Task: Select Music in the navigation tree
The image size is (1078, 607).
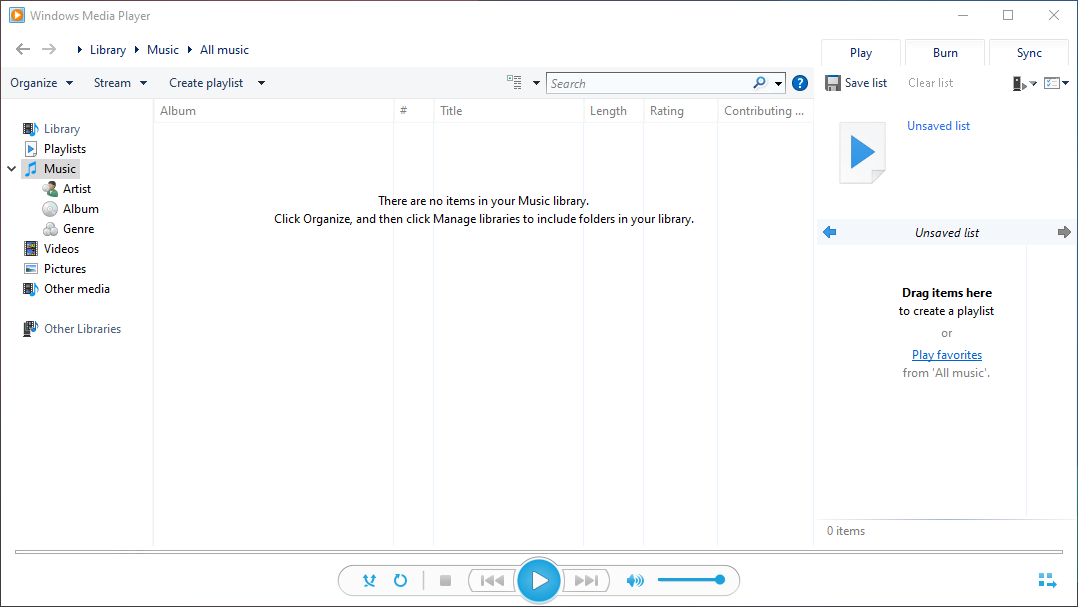Action: coord(51,168)
